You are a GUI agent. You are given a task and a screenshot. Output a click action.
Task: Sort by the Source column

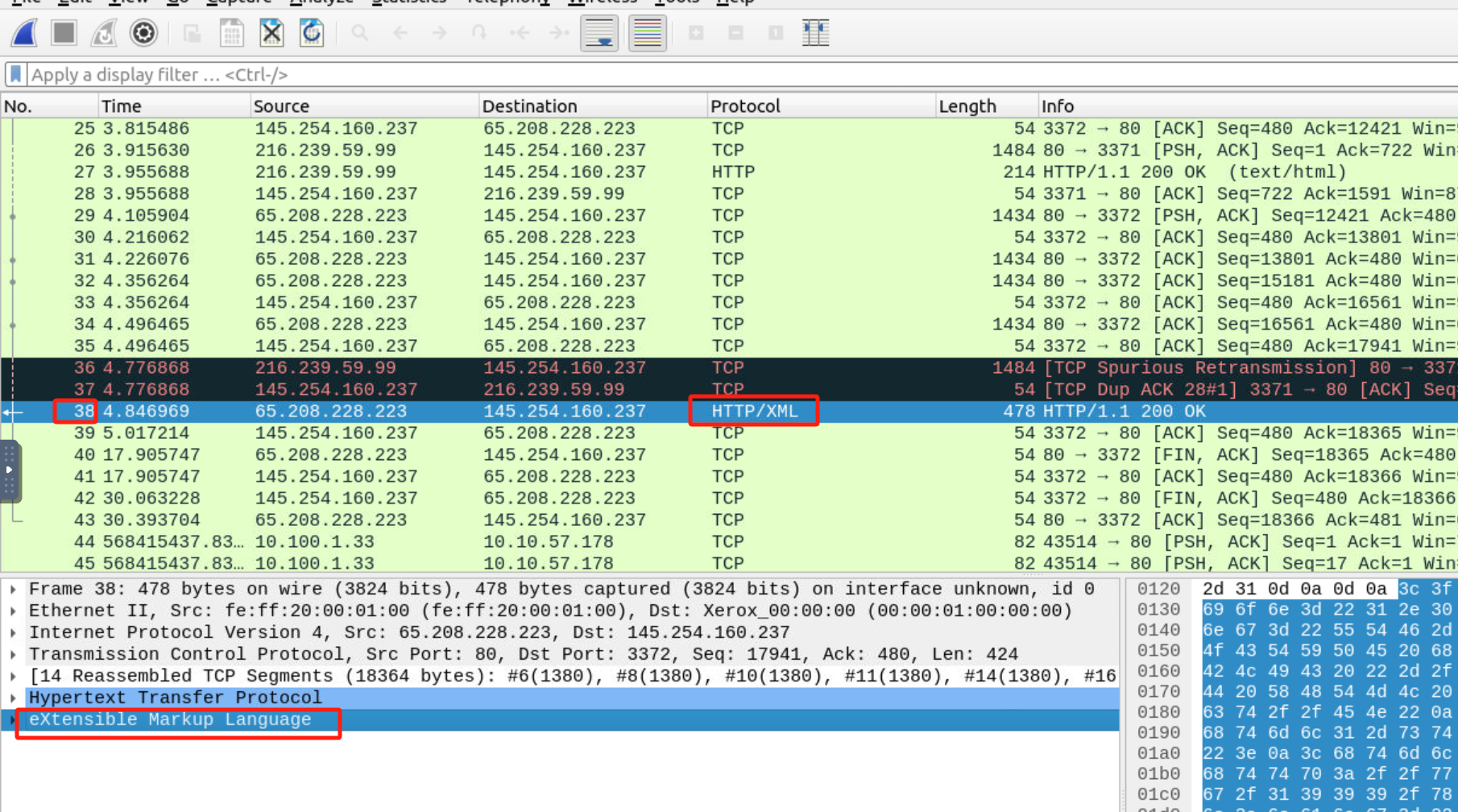coord(364,106)
